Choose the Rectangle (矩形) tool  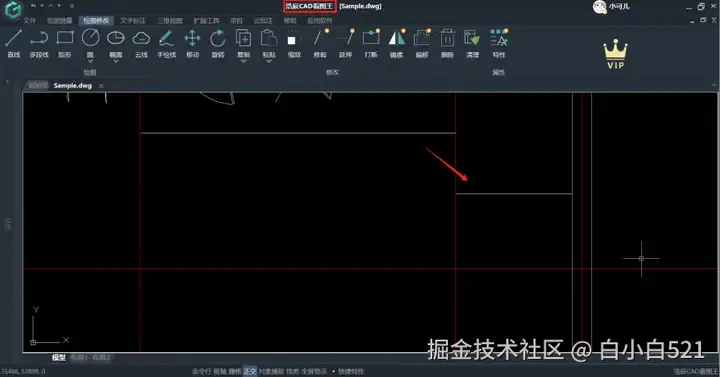click(65, 43)
